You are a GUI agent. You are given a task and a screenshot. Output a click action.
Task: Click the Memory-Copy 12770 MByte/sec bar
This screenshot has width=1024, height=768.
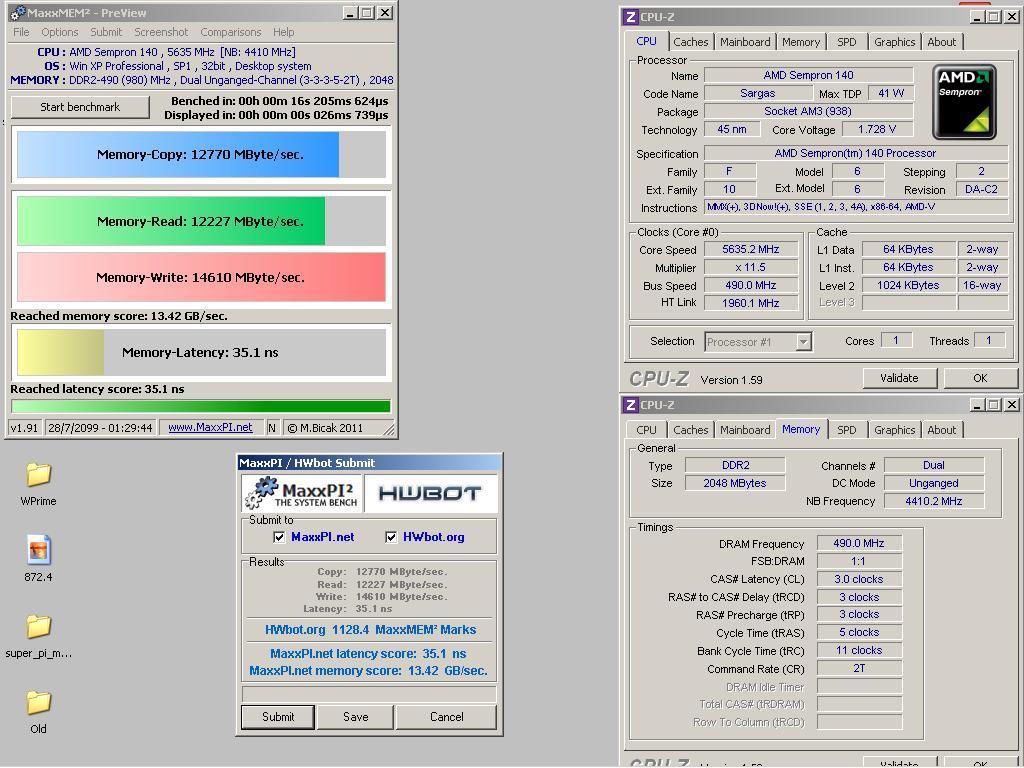[x=201, y=155]
